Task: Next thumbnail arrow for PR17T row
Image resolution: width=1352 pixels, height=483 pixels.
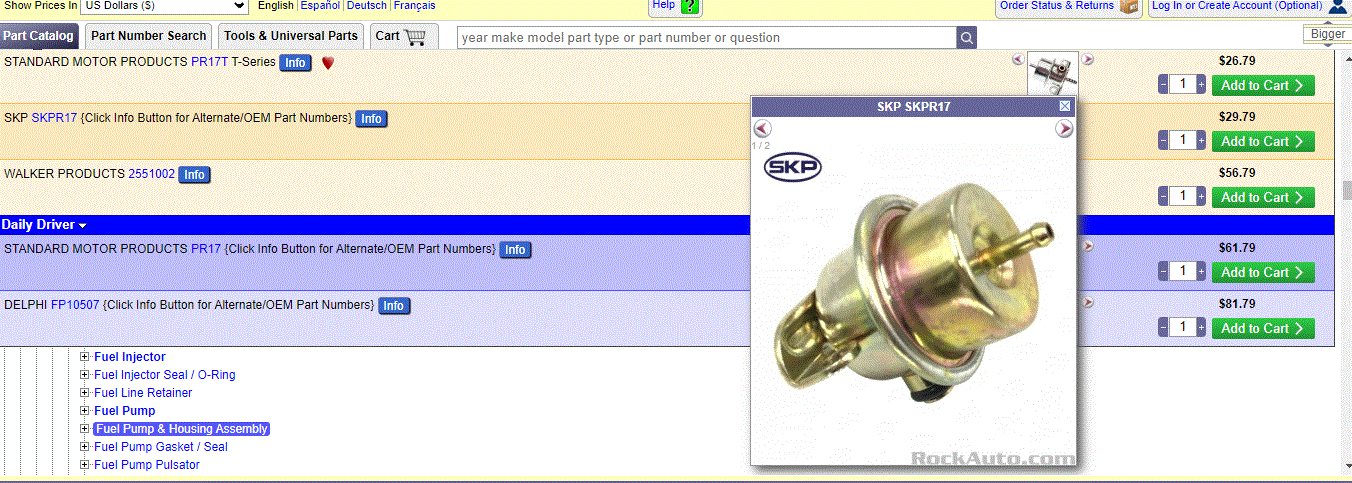Action: tap(1088, 59)
